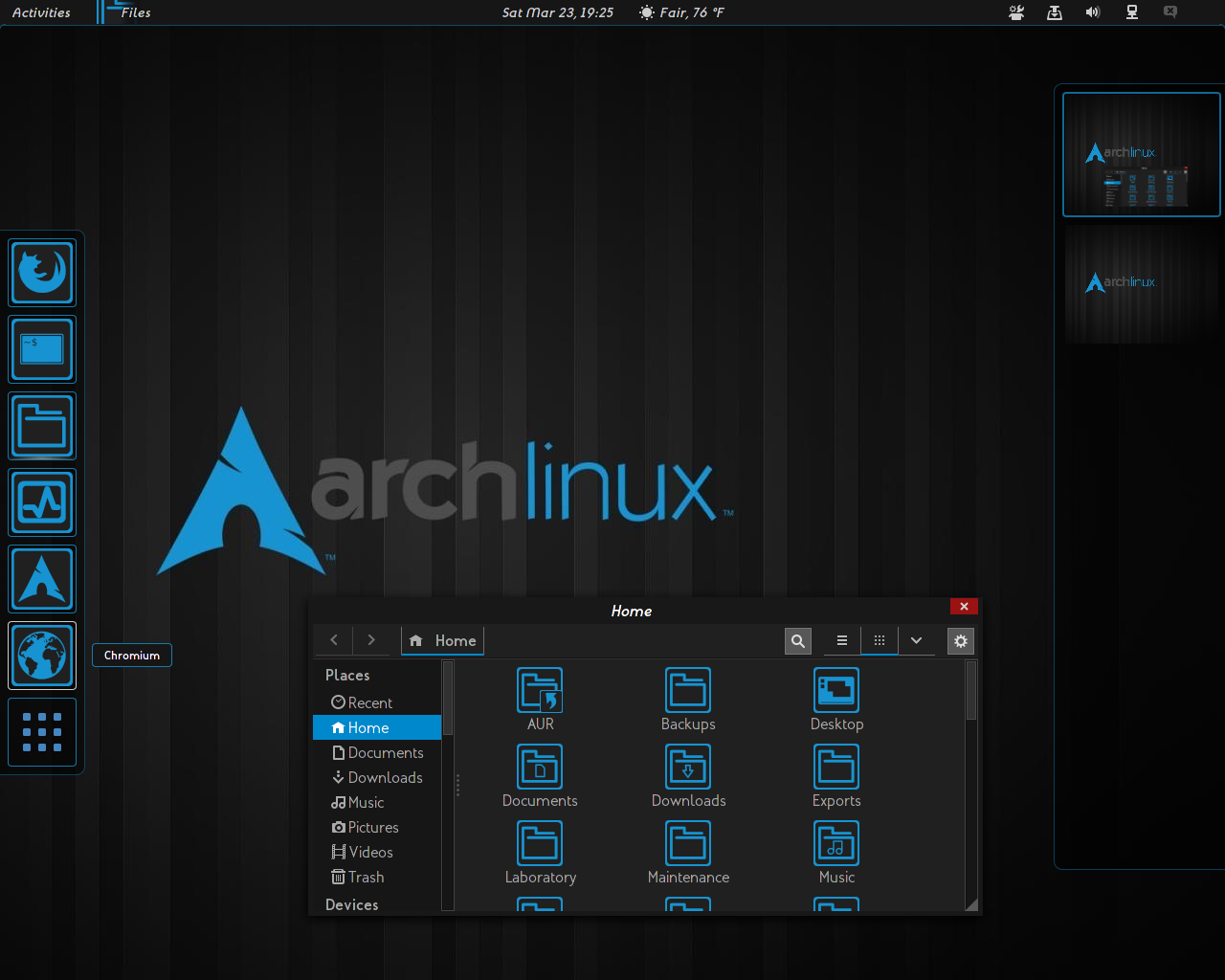Go forward in Files navigation

(371, 640)
